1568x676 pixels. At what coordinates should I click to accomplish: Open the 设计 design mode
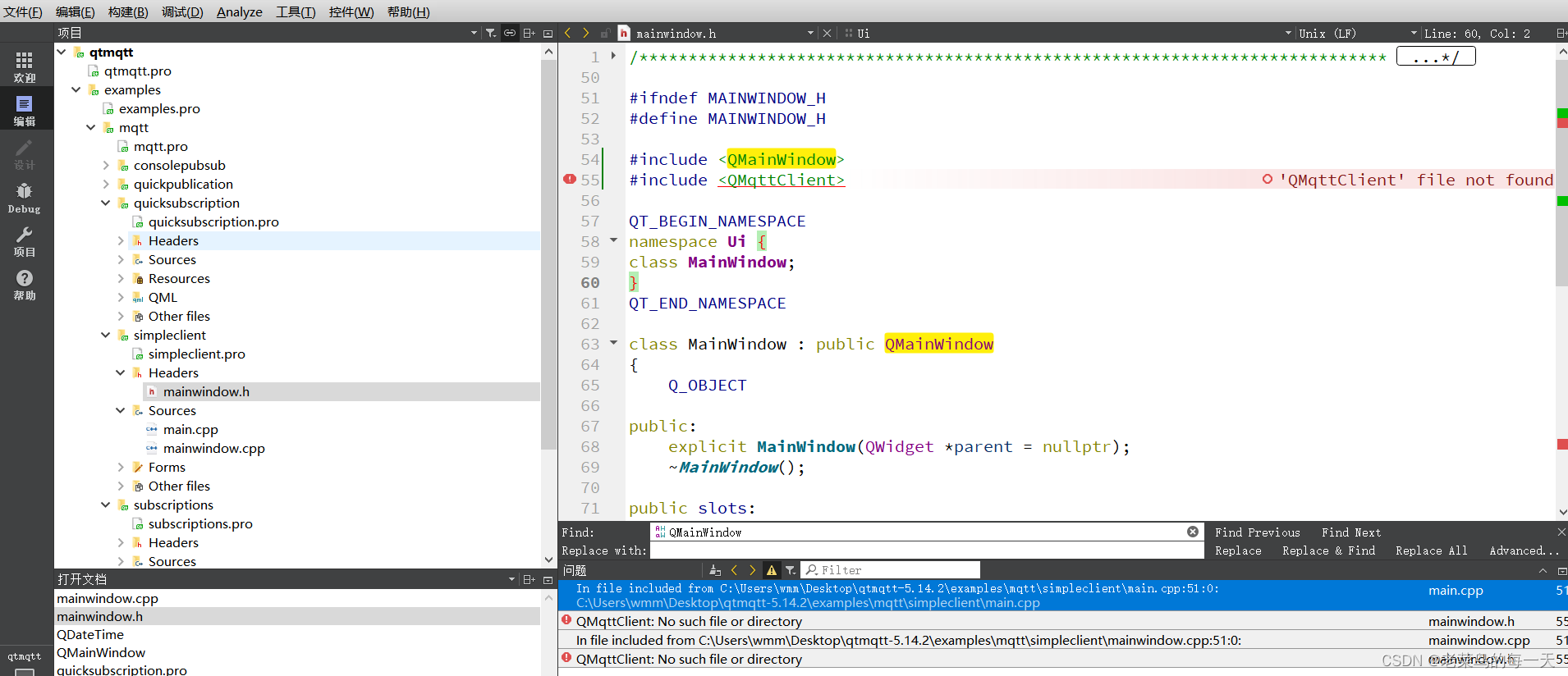click(25, 153)
